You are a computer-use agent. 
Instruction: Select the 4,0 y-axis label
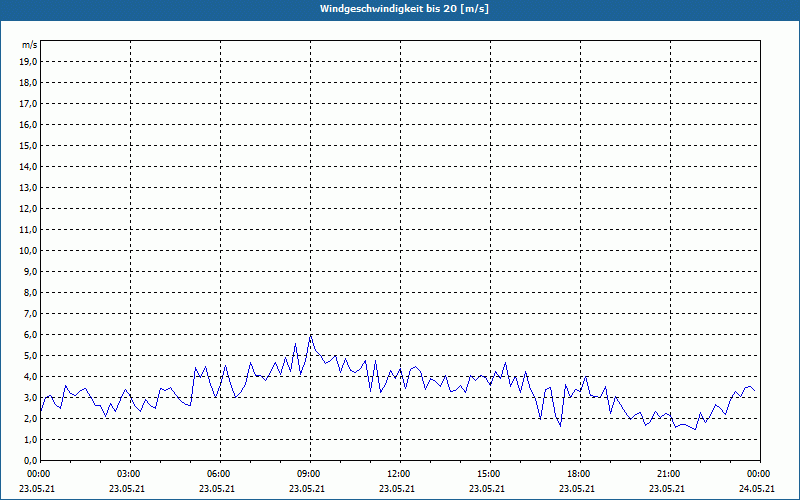tap(31, 377)
